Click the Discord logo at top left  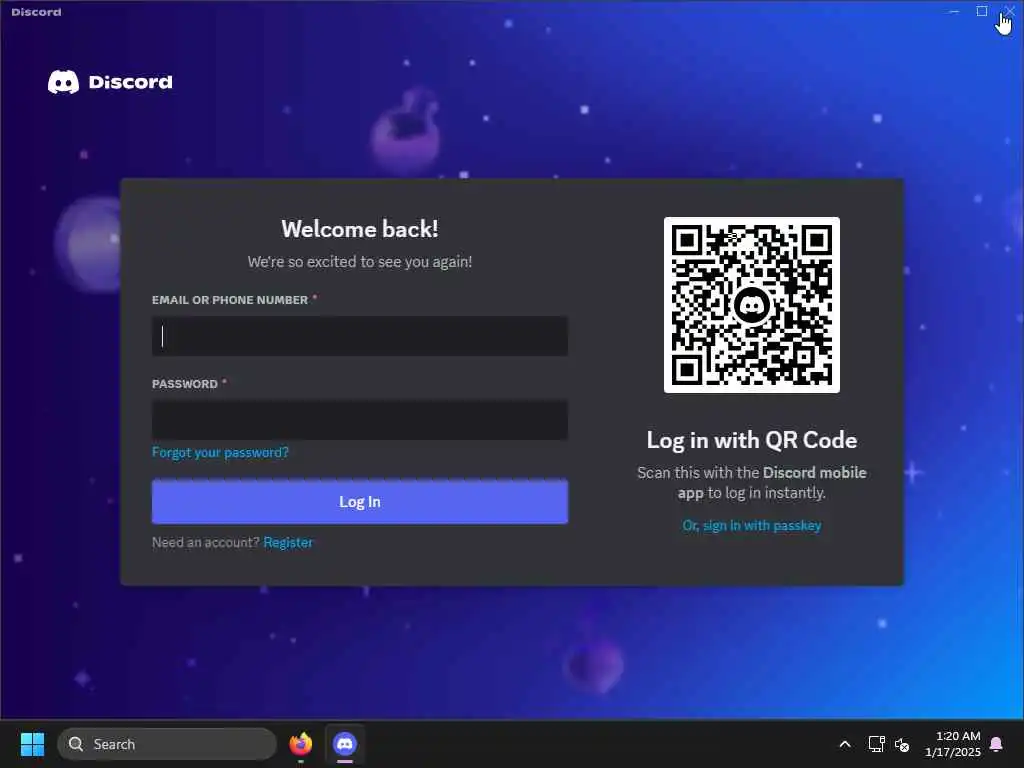[110, 82]
